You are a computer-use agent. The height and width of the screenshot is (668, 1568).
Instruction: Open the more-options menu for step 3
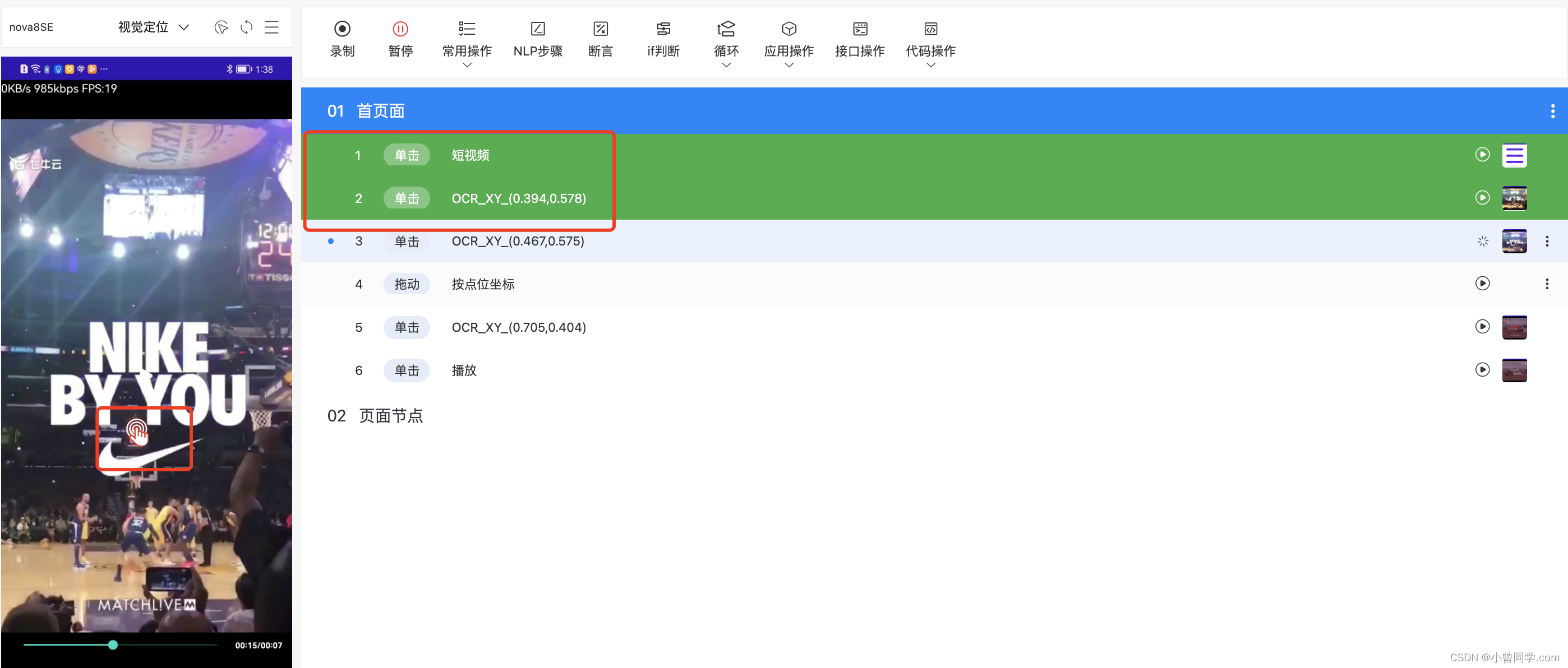pyautogui.click(x=1547, y=242)
